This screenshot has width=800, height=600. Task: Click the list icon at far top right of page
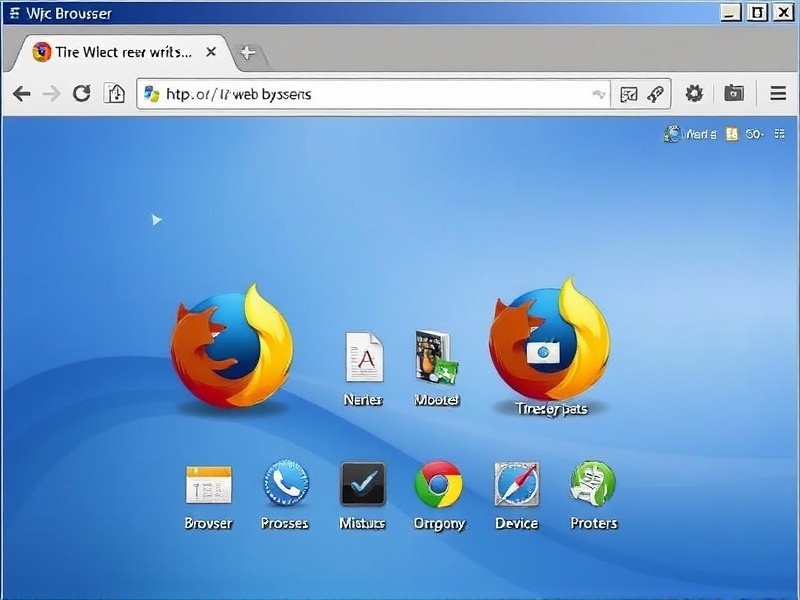[x=780, y=134]
